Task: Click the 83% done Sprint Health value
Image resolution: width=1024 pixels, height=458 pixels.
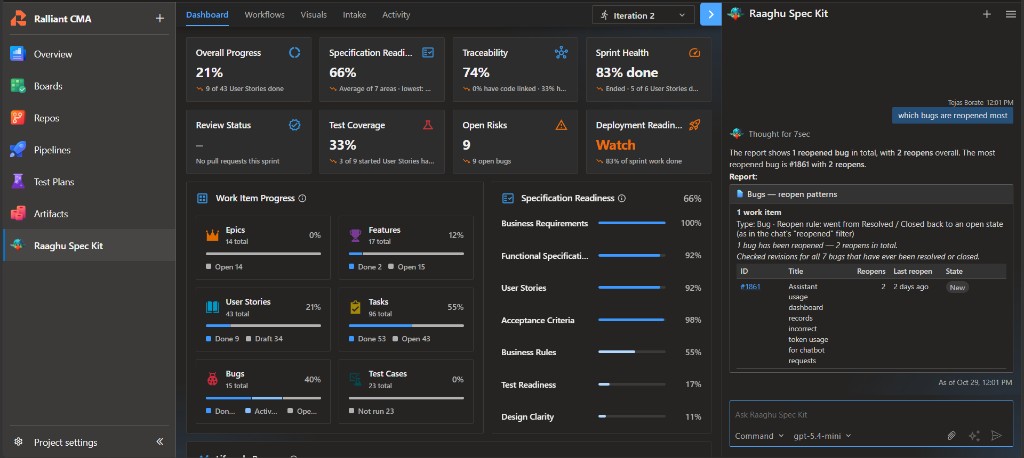Action: point(627,73)
